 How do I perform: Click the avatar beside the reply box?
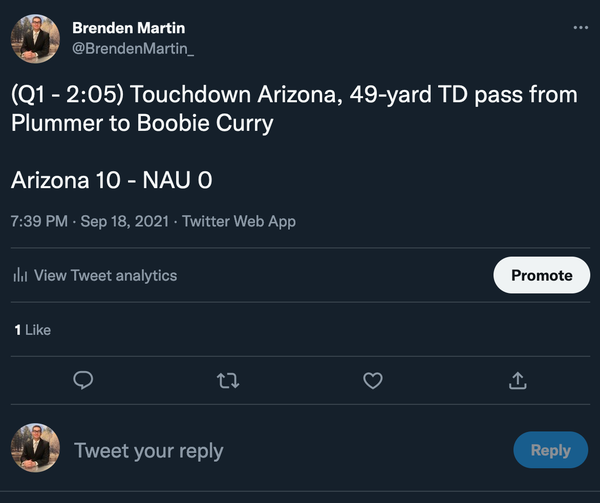click(35, 449)
